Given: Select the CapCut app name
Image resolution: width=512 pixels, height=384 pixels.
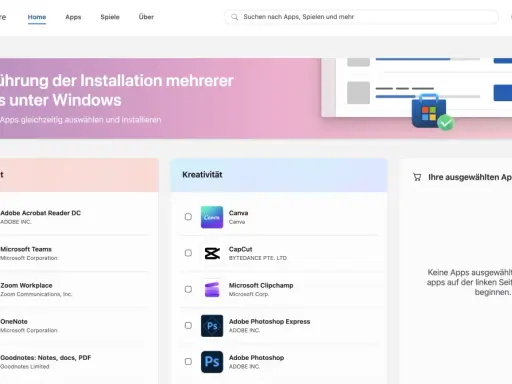Looking at the screenshot, I should [x=240, y=249].
